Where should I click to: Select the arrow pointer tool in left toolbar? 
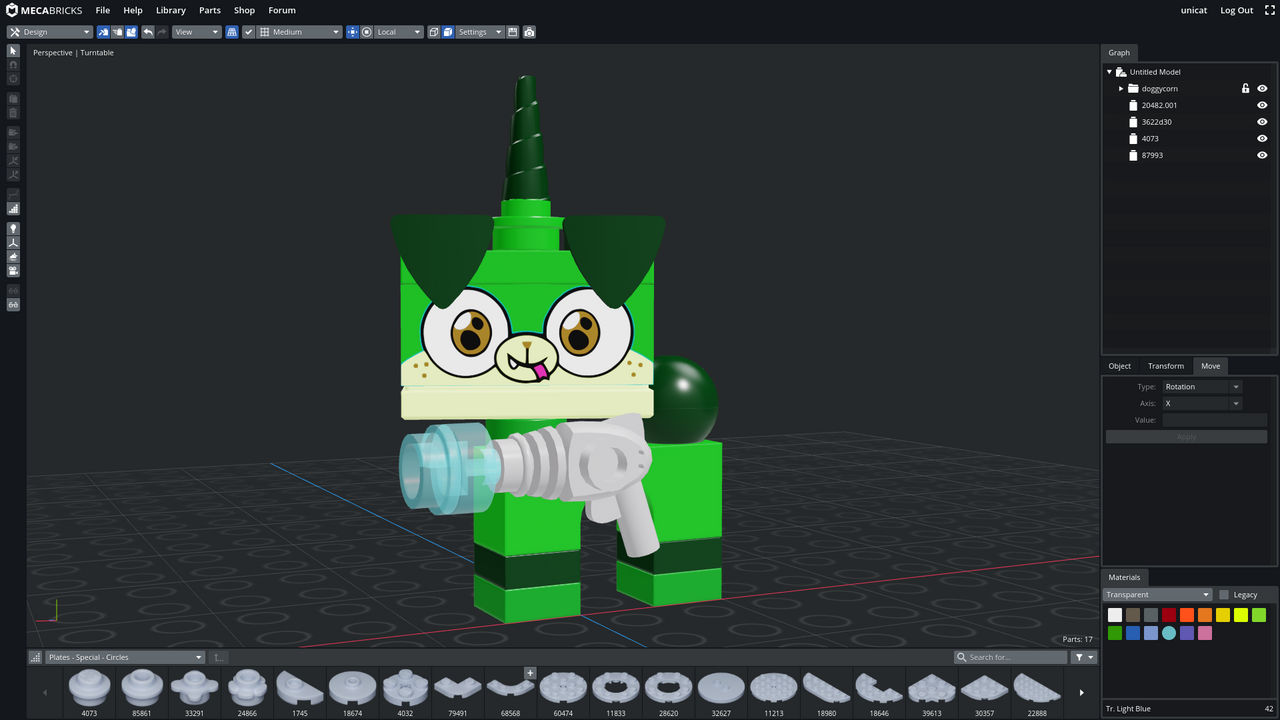(x=13, y=51)
